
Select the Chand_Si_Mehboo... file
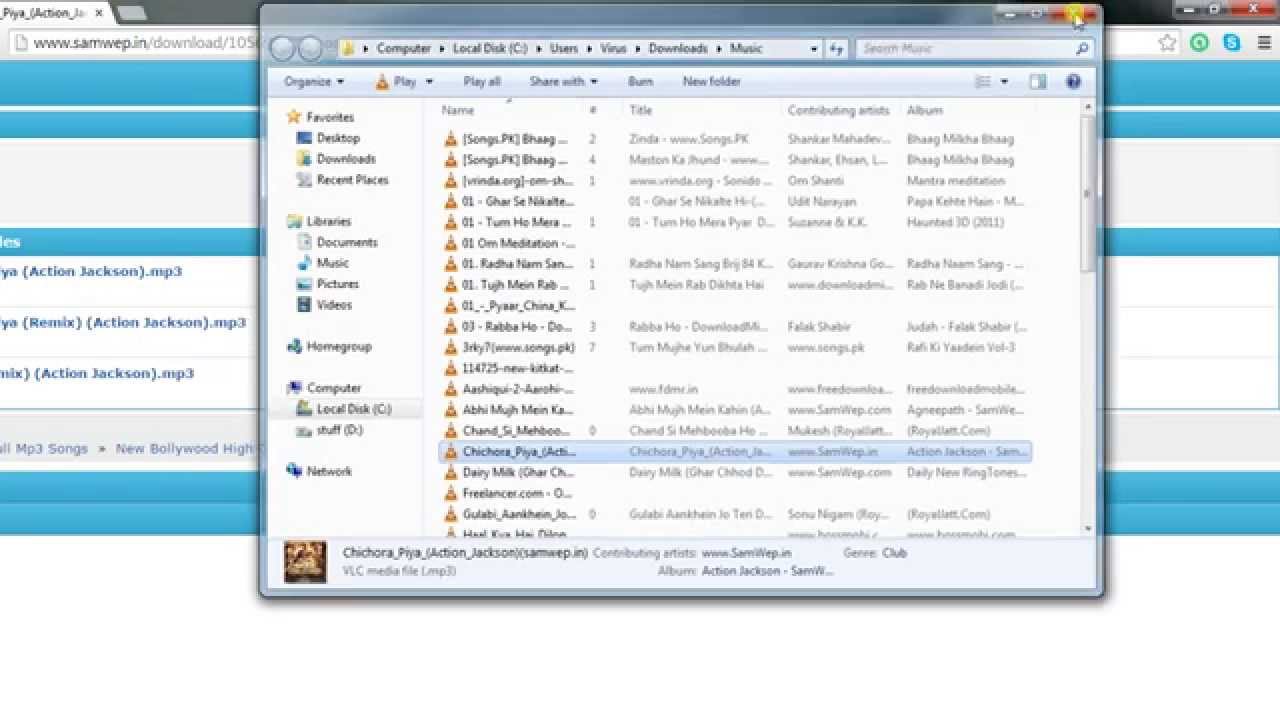pos(518,431)
